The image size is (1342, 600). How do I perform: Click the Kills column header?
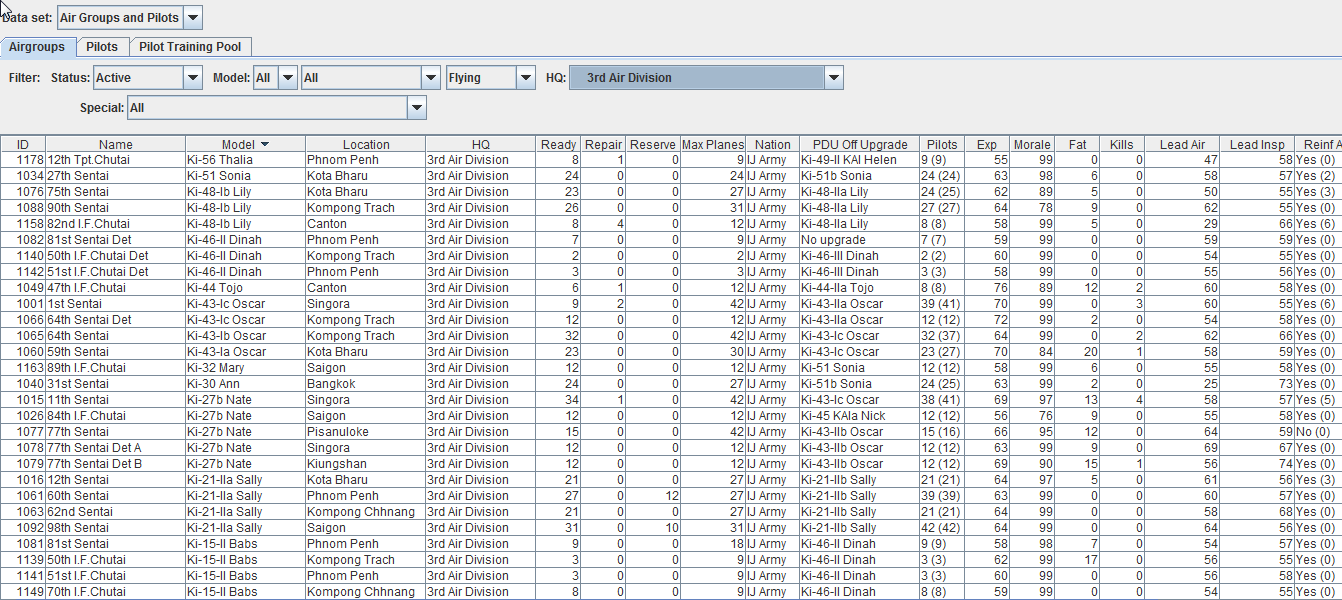coord(1121,143)
